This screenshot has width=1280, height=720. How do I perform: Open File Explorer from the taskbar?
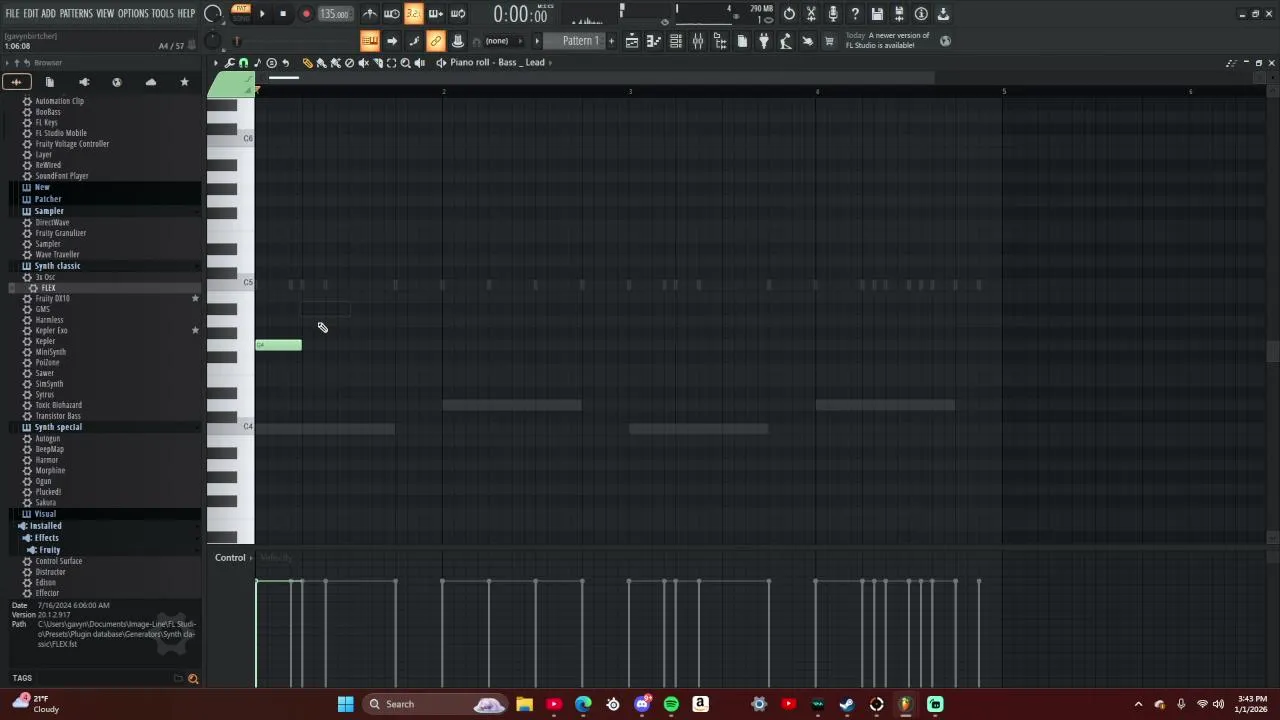(x=524, y=704)
